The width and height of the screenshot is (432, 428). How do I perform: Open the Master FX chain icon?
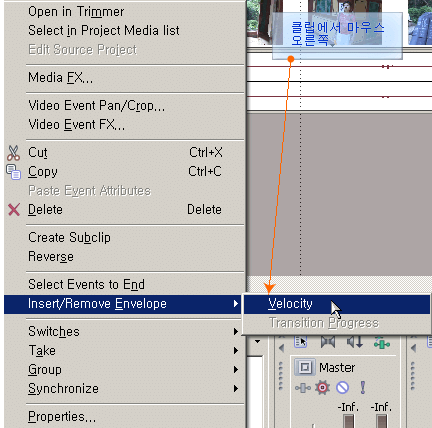pos(302,388)
